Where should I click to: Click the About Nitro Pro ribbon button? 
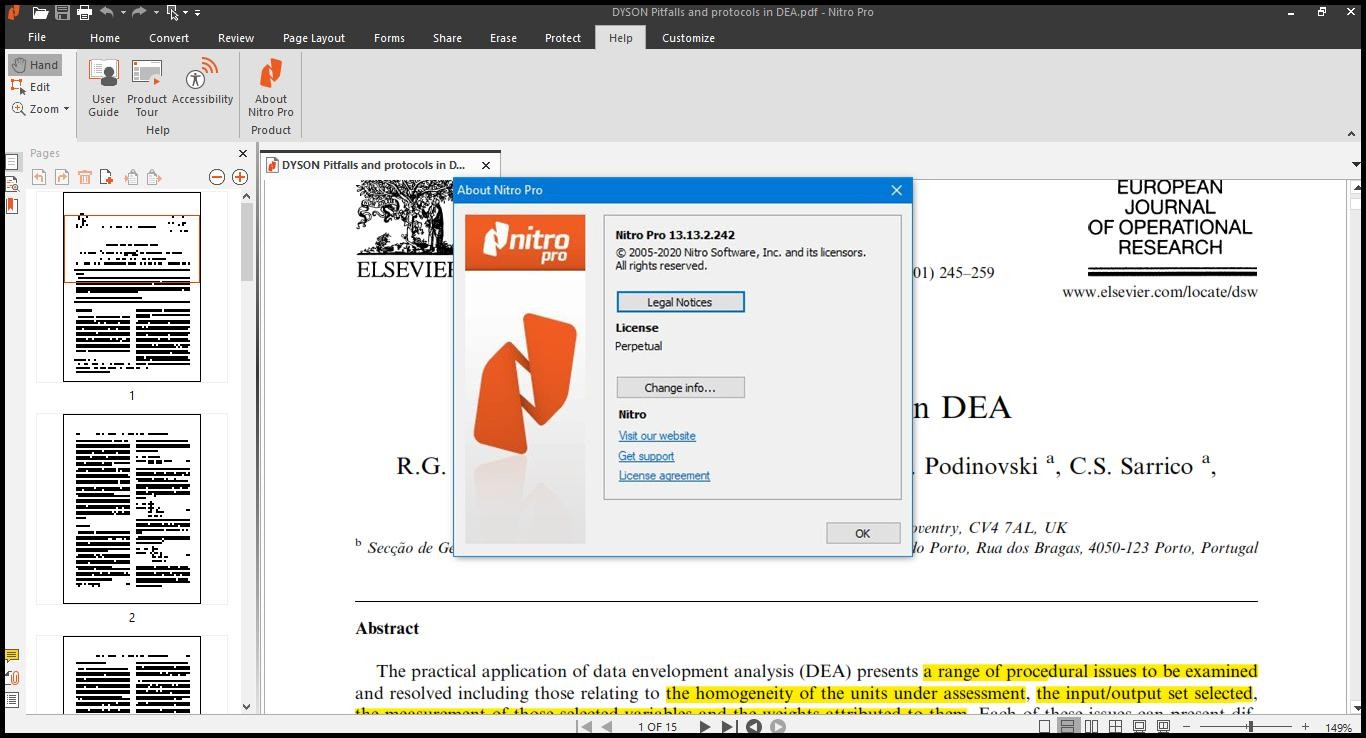[271, 88]
